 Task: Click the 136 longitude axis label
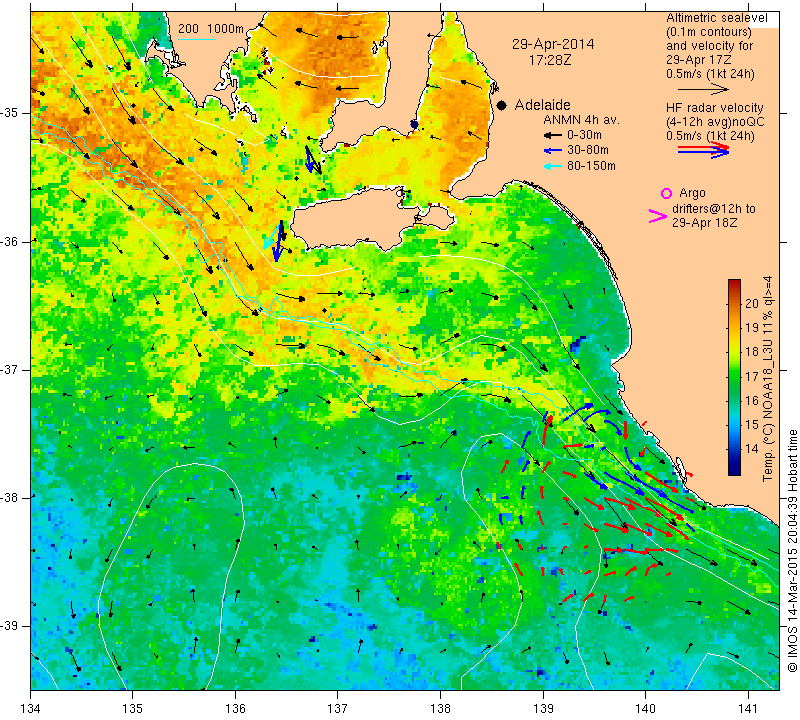point(235,708)
